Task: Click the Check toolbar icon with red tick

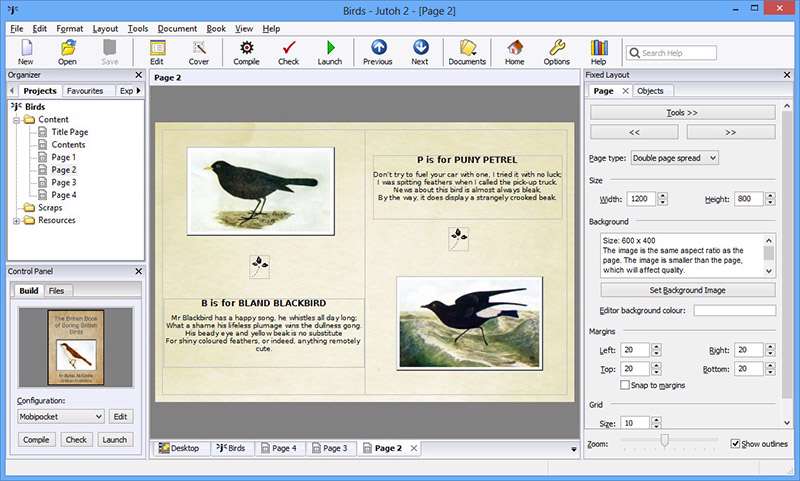Action: [x=289, y=51]
